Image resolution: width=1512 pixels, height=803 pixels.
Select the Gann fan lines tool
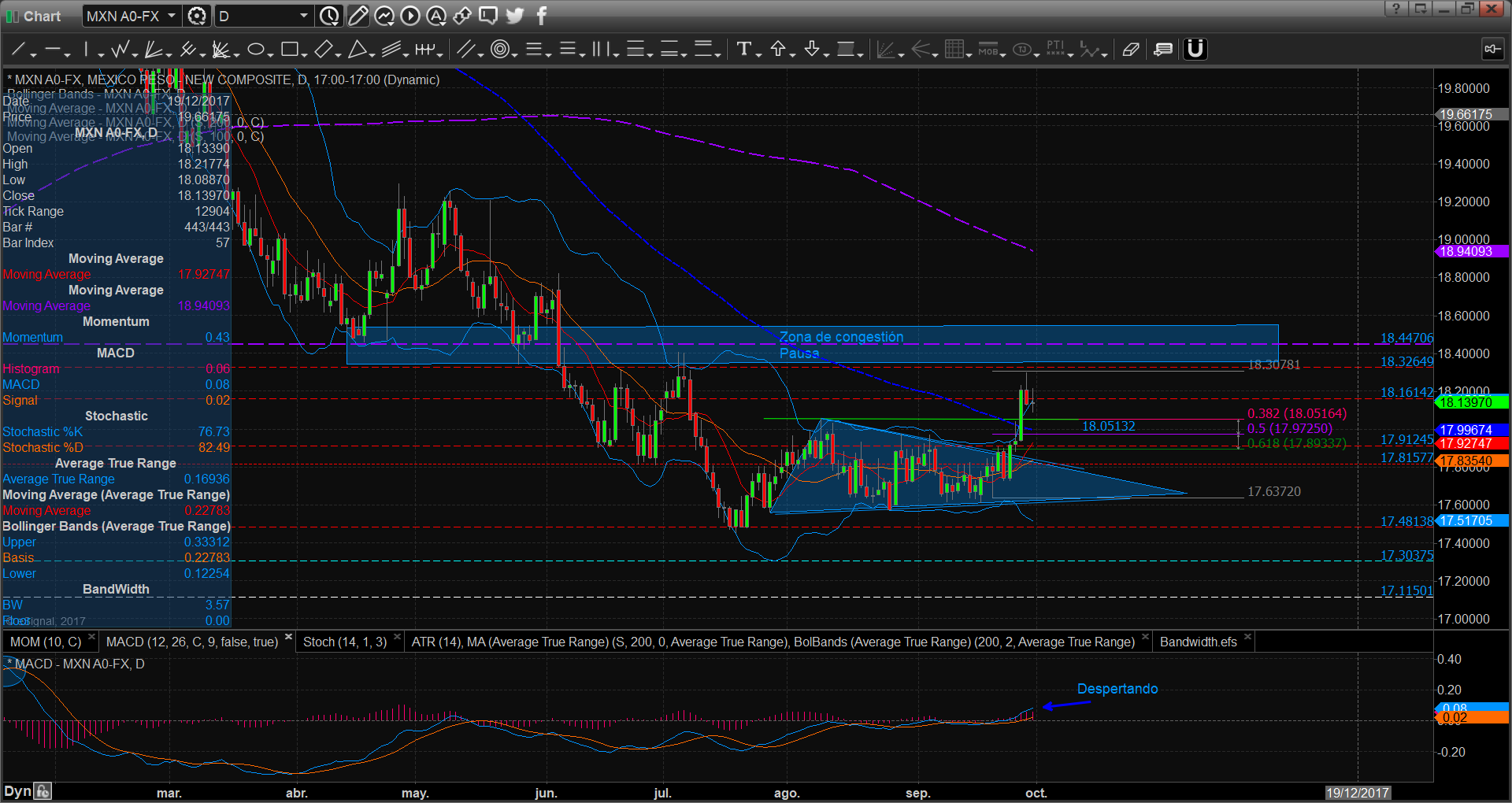[154, 50]
